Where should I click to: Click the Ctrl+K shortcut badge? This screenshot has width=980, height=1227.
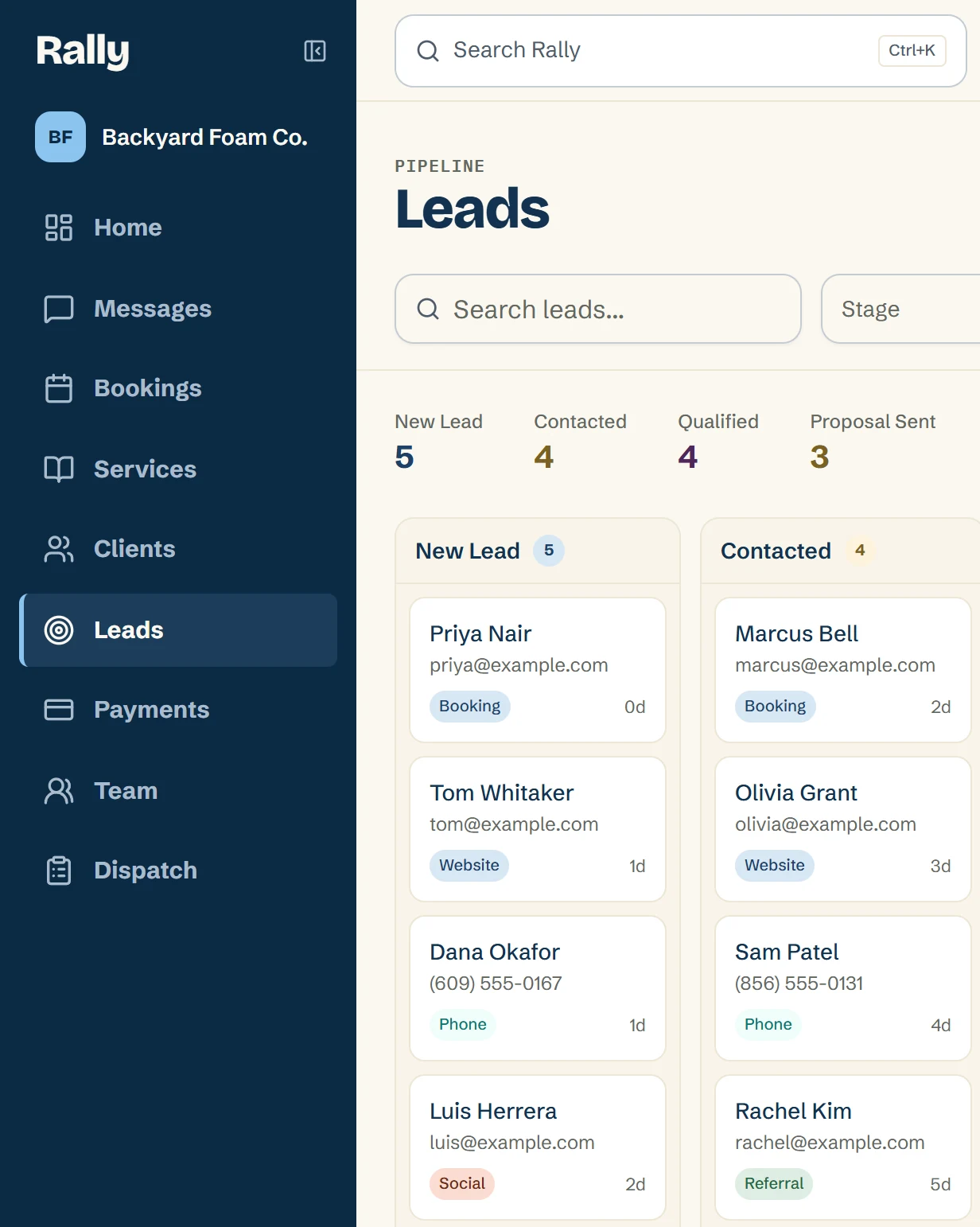(x=912, y=51)
